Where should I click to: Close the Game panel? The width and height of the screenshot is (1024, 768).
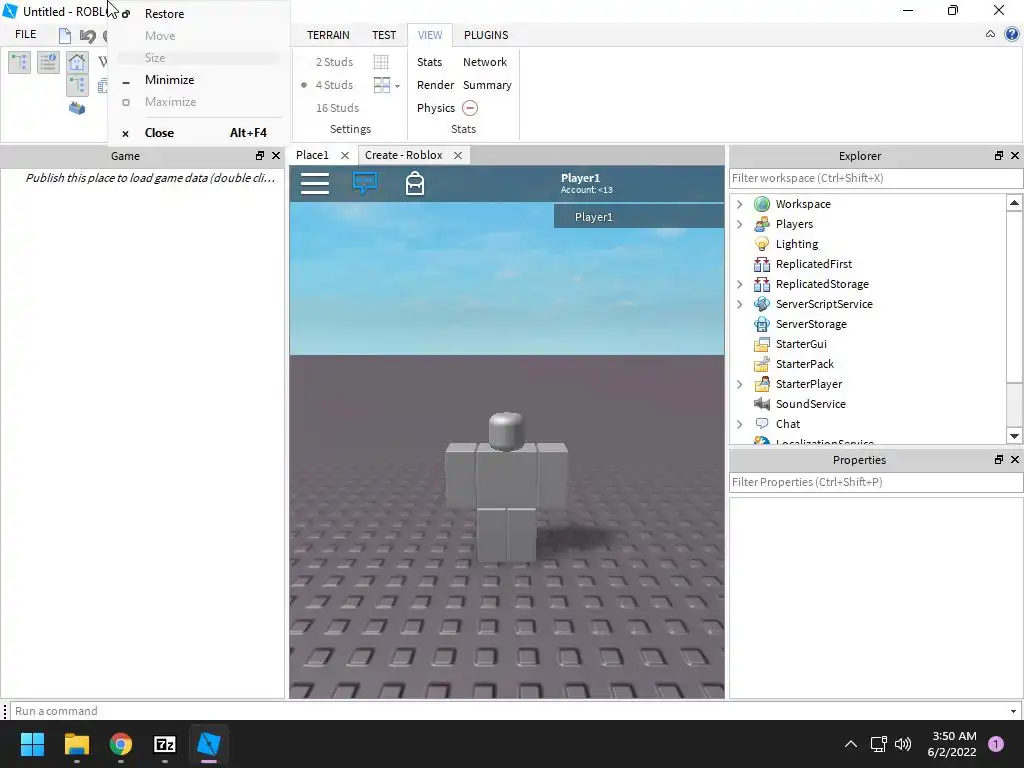pos(276,155)
